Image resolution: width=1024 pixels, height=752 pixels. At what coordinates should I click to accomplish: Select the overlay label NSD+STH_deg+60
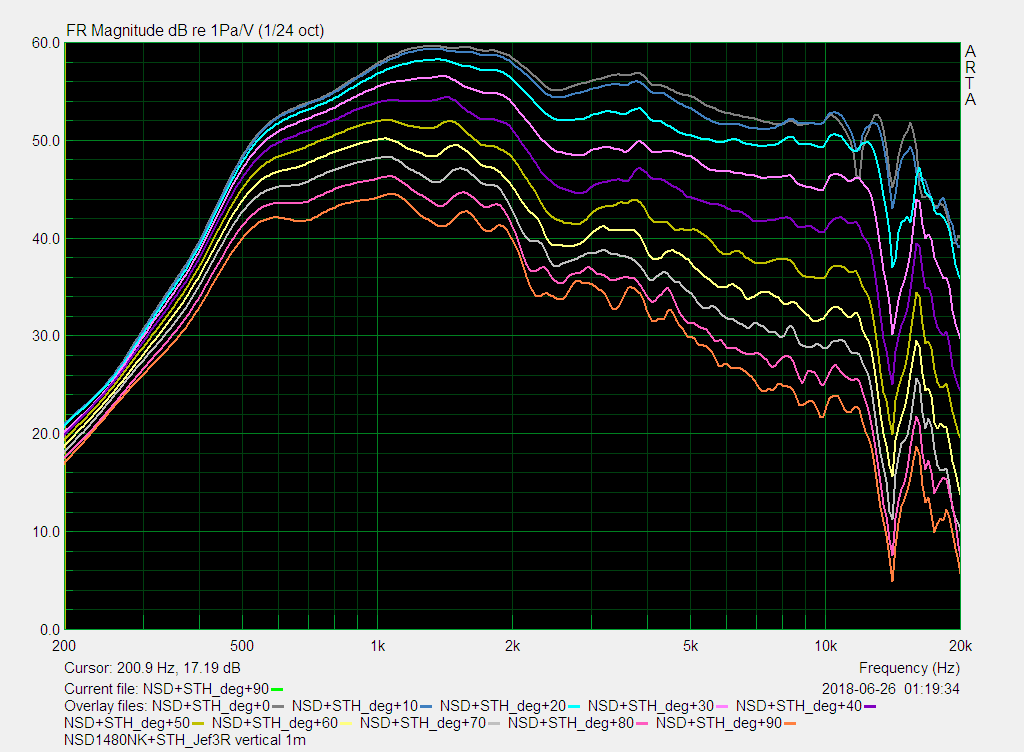[x=275, y=723]
